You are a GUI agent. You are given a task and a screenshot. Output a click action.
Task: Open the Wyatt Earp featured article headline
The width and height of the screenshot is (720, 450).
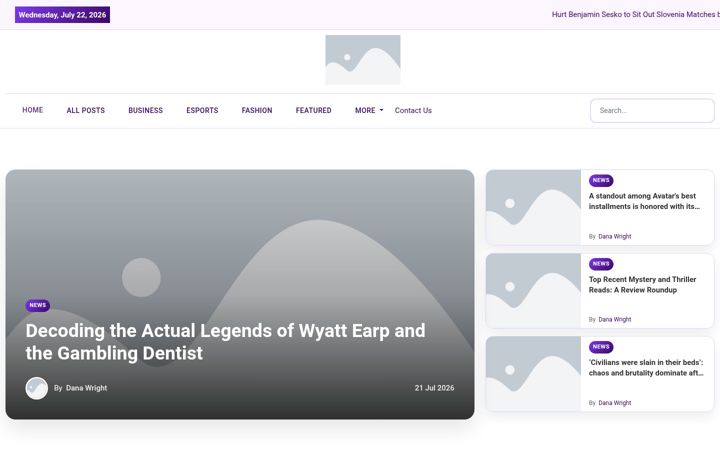225,342
